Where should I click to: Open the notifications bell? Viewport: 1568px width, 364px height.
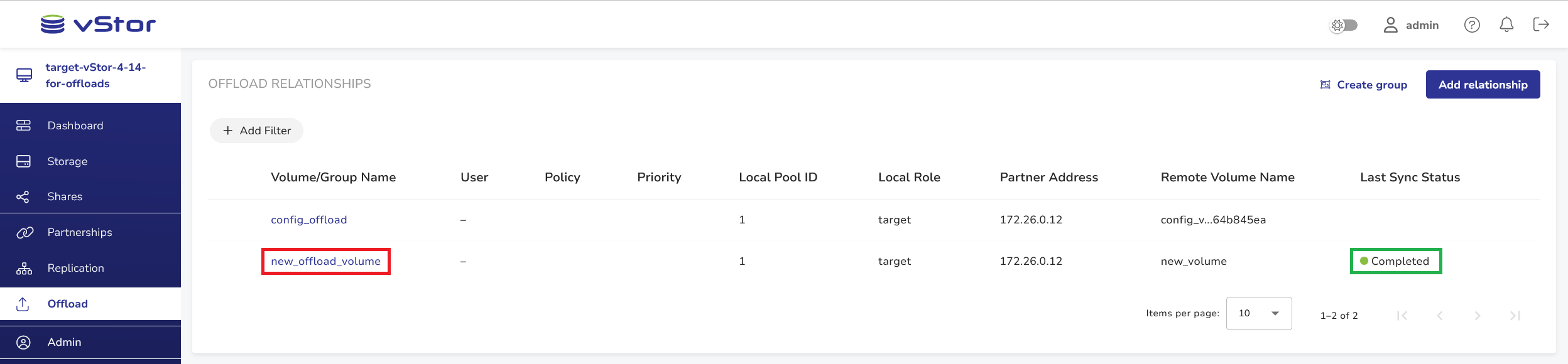(x=1506, y=24)
